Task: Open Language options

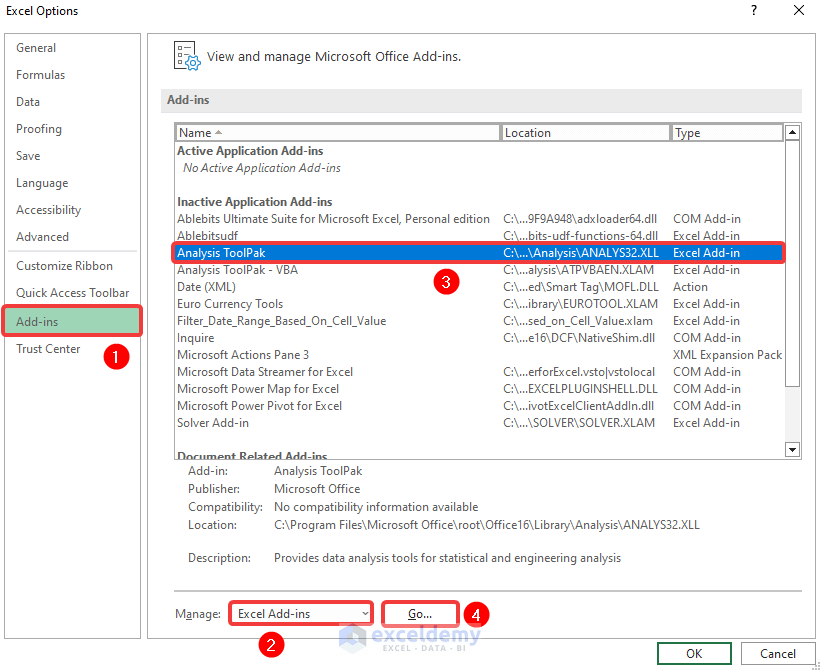Action: (x=42, y=183)
